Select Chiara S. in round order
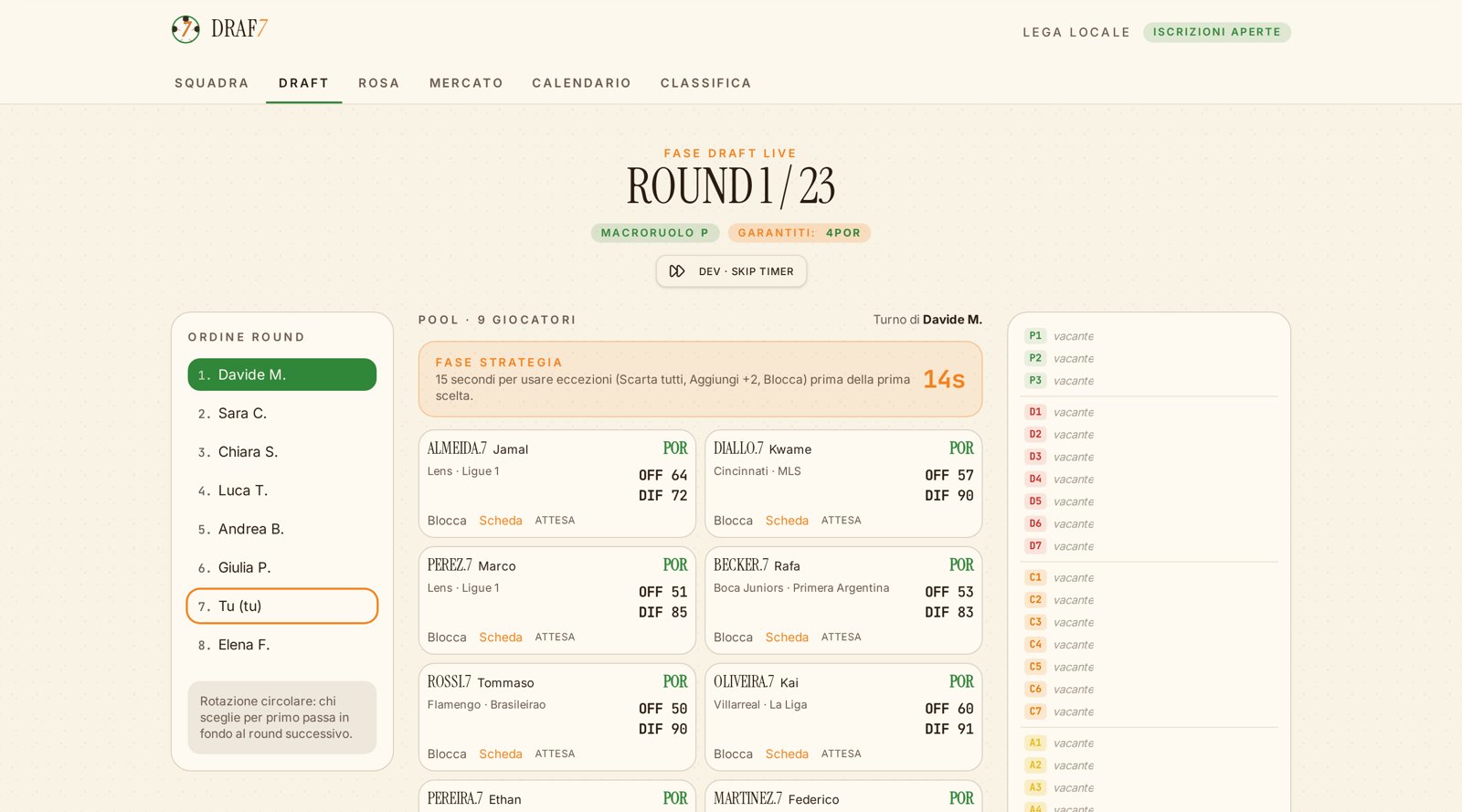Image resolution: width=1462 pixels, height=812 pixels. 282,452
